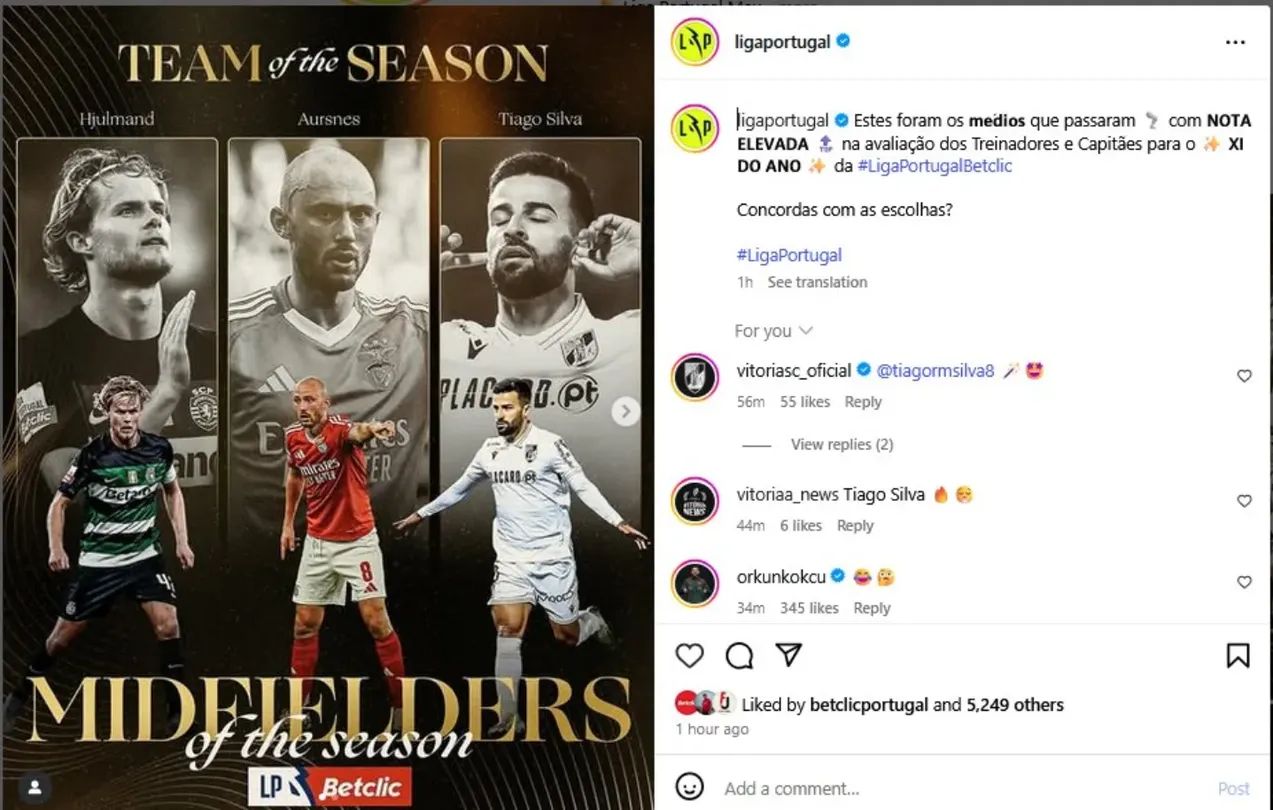1273x810 pixels.
Task: Like the orkunkokcu comment
Action: (1244, 582)
